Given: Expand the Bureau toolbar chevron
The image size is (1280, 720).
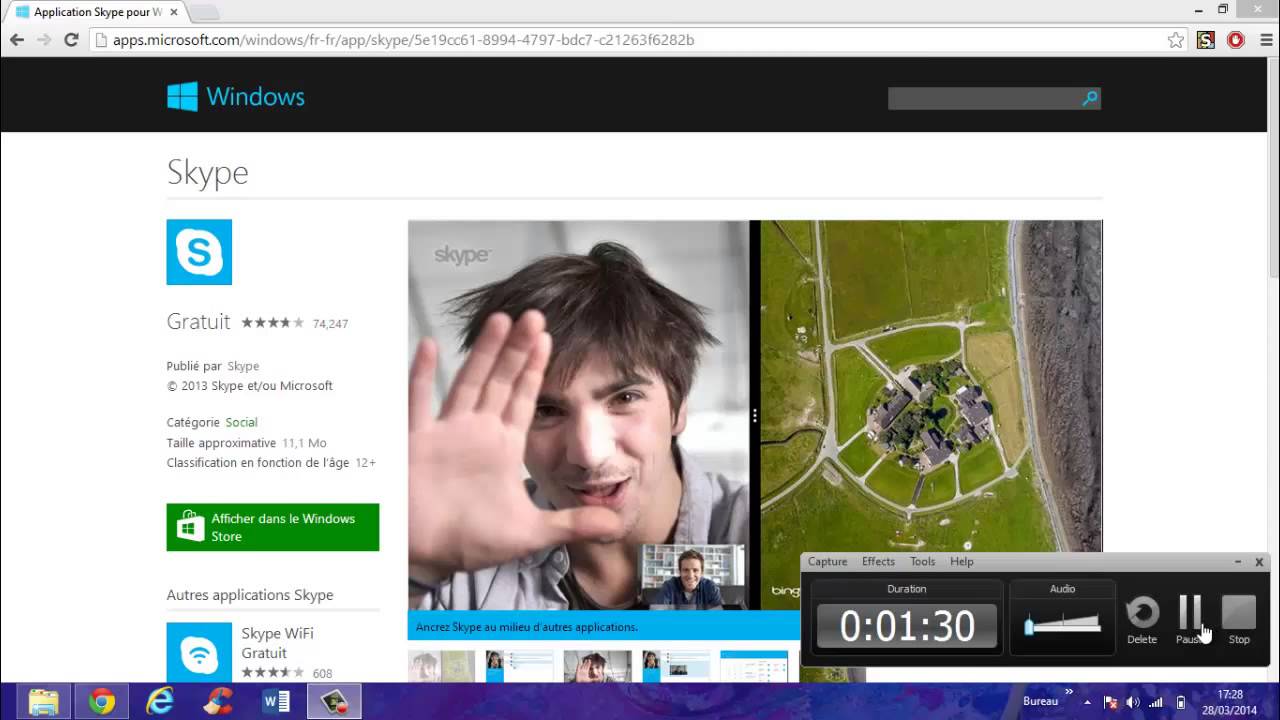Looking at the screenshot, I should [1068, 692].
